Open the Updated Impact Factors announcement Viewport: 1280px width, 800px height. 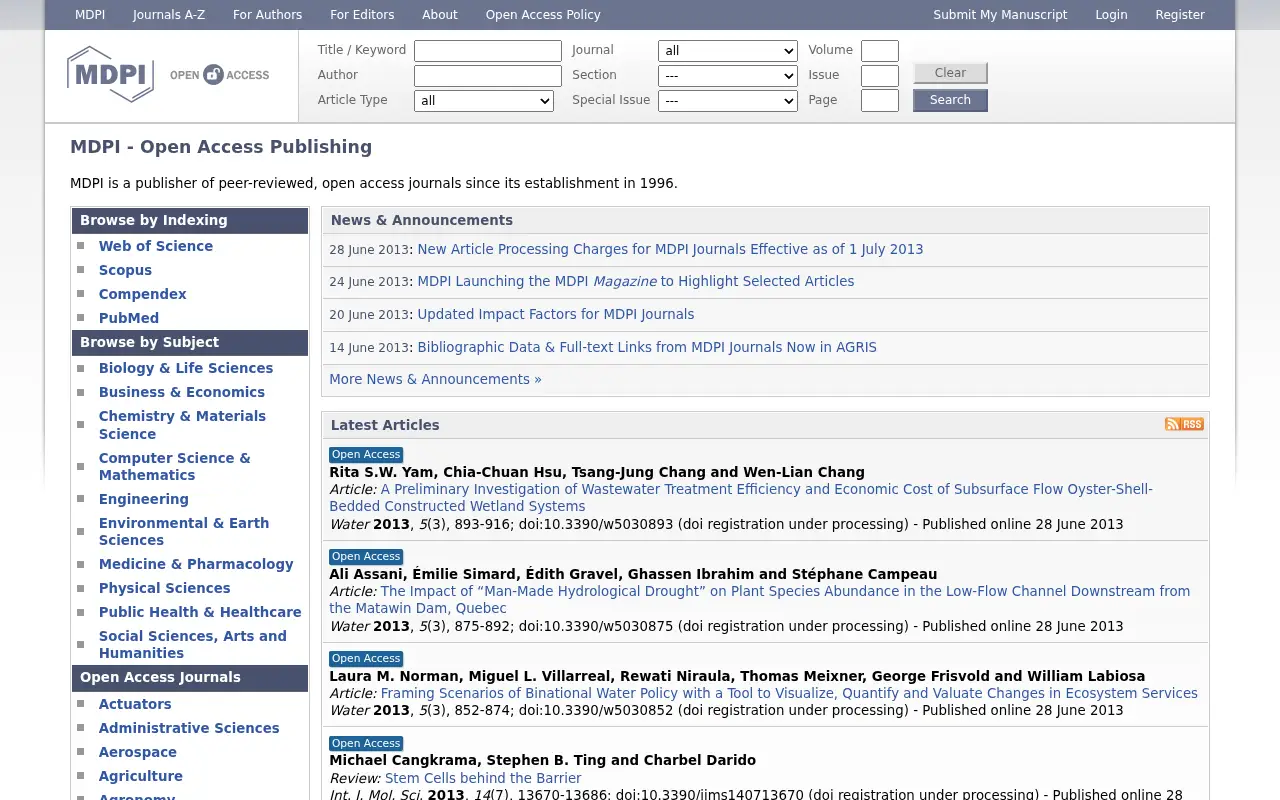(555, 314)
